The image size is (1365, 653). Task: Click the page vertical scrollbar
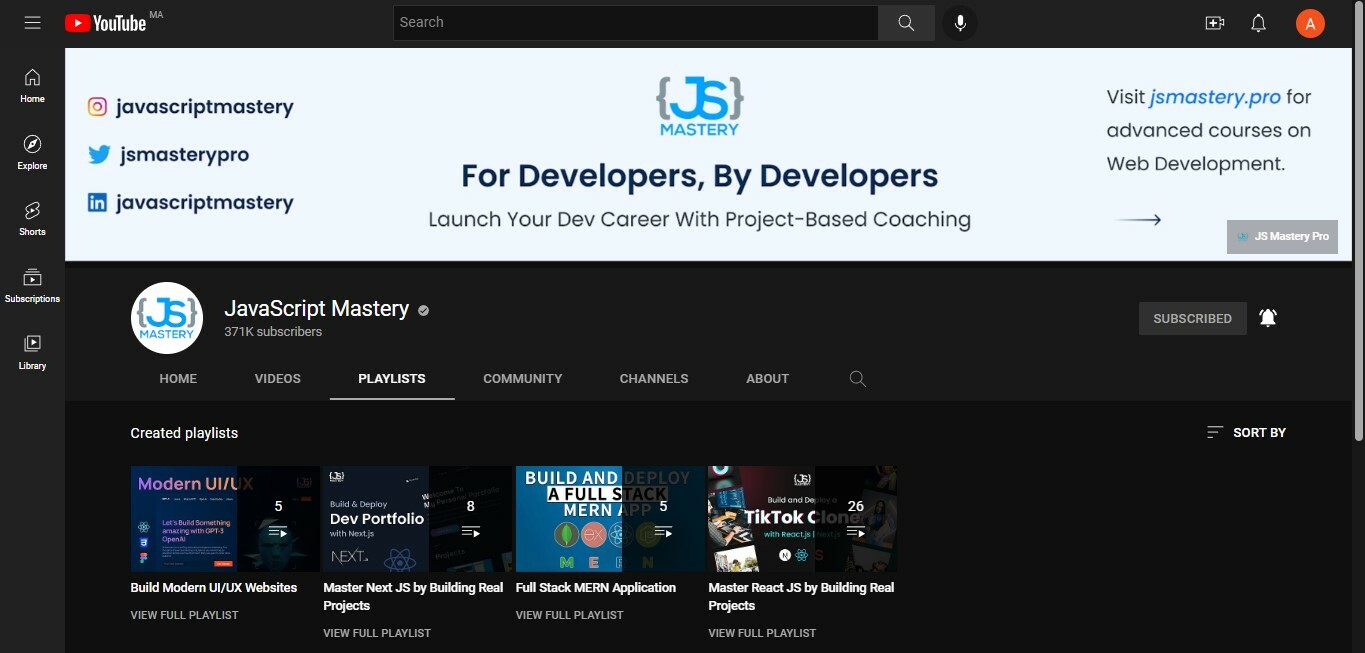(1358, 222)
